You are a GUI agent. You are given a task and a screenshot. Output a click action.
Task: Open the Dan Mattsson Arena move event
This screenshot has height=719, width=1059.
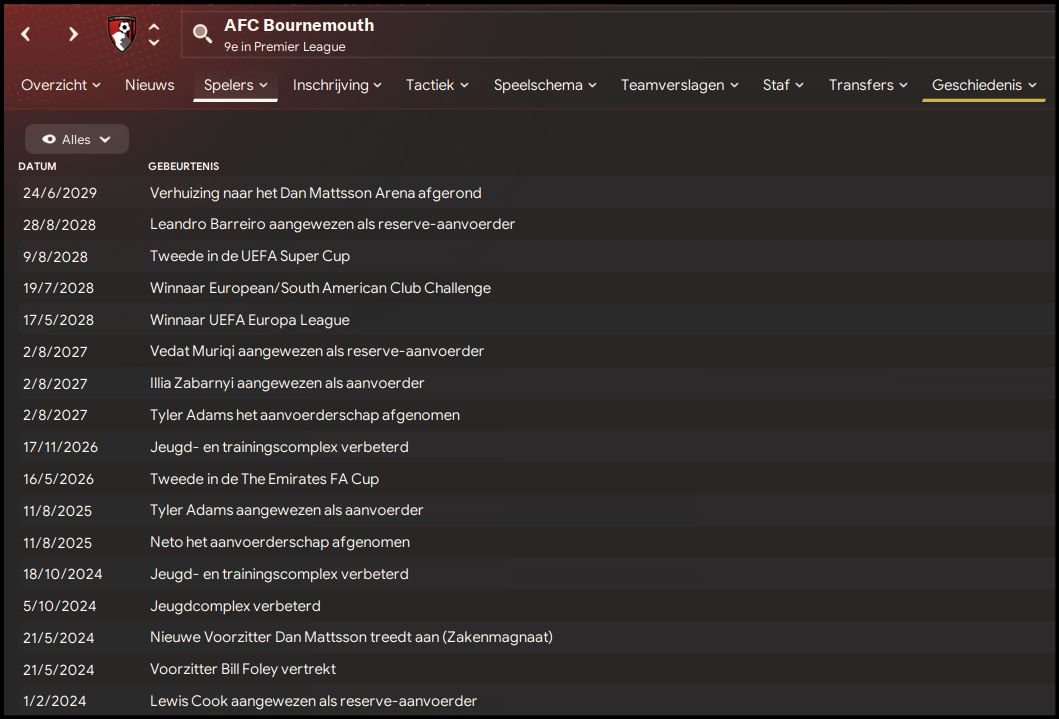tap(315, 193)
